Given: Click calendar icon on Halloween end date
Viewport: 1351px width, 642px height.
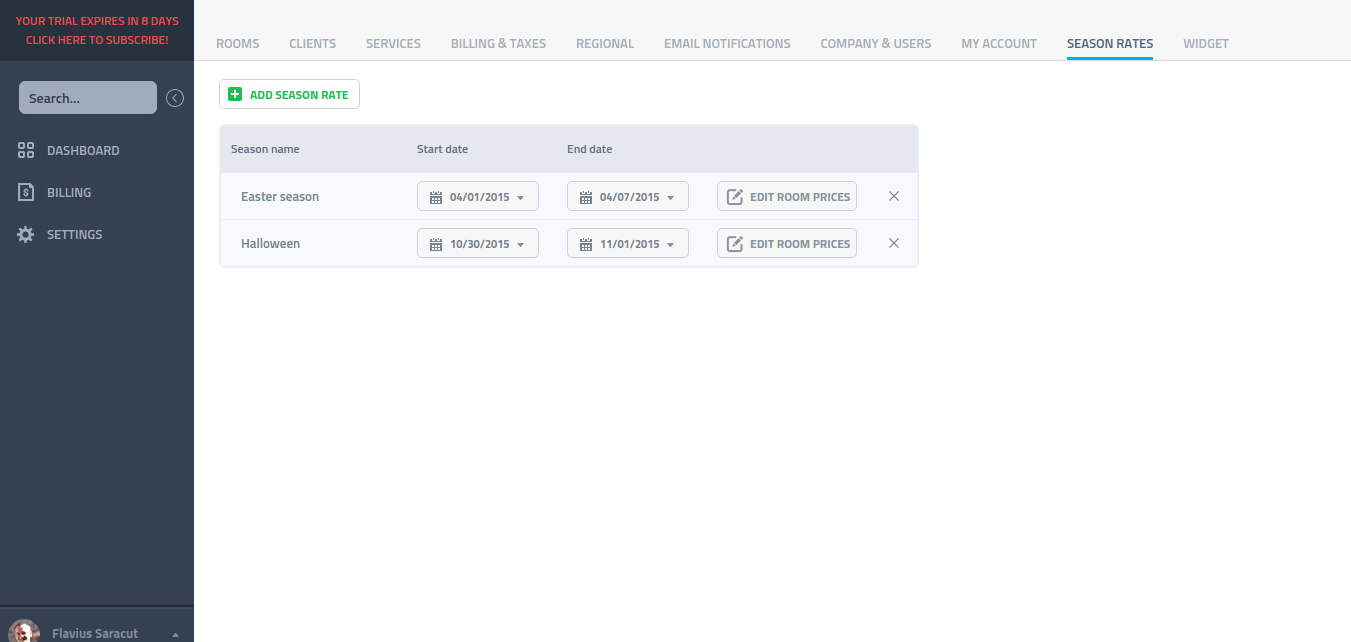Looking at the screenshot, I should point(586,245).
